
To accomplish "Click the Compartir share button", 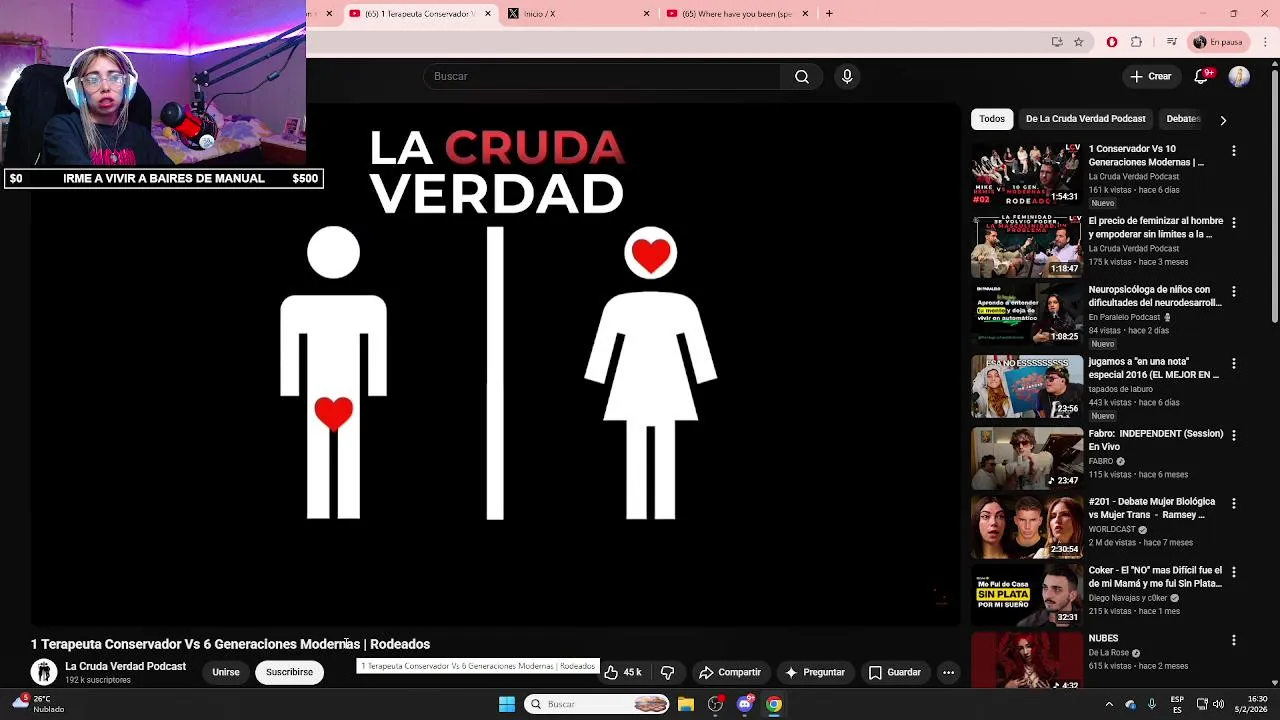I will coord(730,673).
